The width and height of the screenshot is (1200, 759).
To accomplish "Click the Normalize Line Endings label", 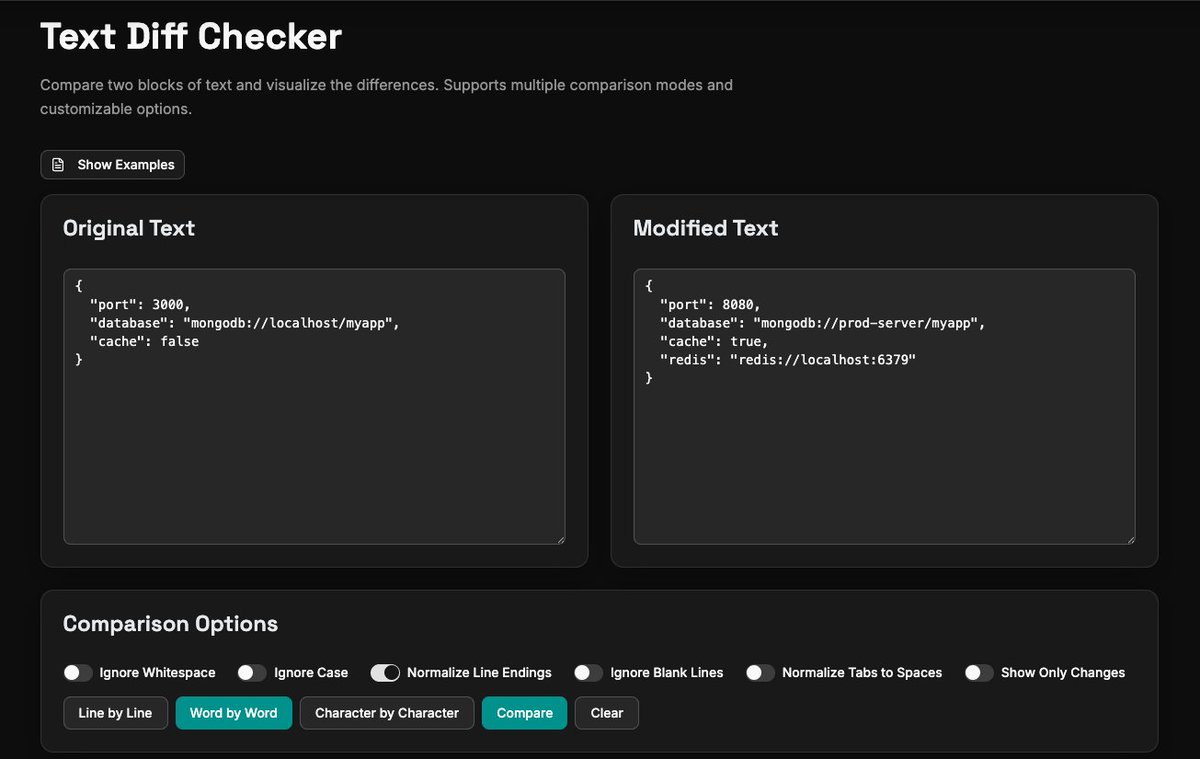I will click(479, 673).
